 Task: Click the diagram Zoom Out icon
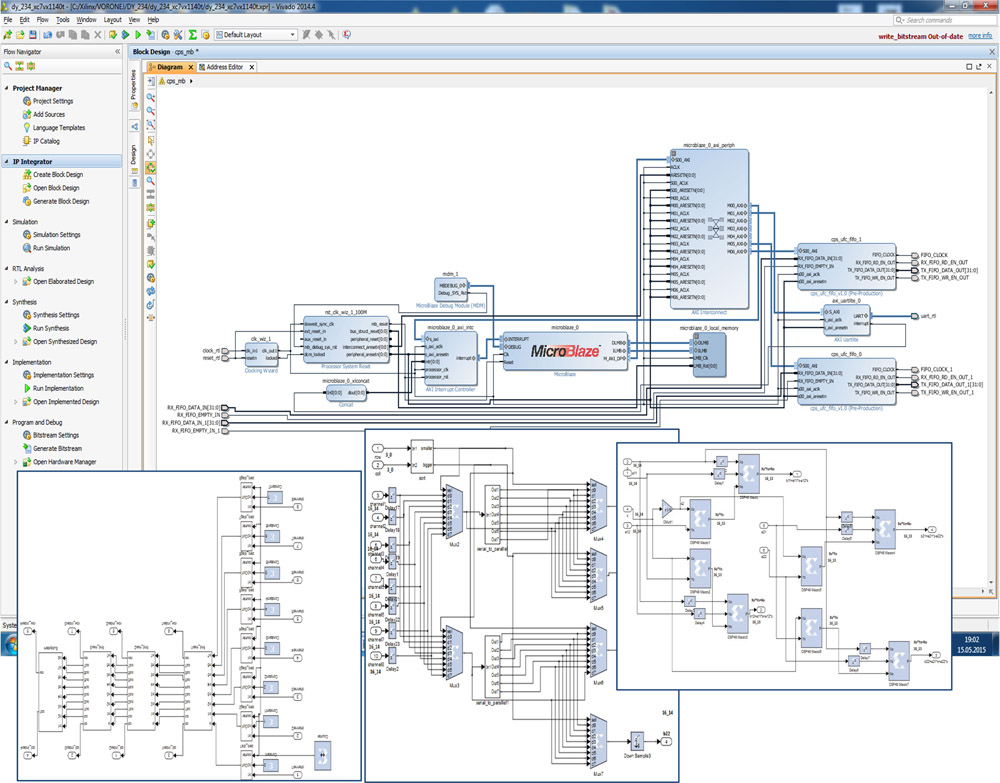point(151,111)
